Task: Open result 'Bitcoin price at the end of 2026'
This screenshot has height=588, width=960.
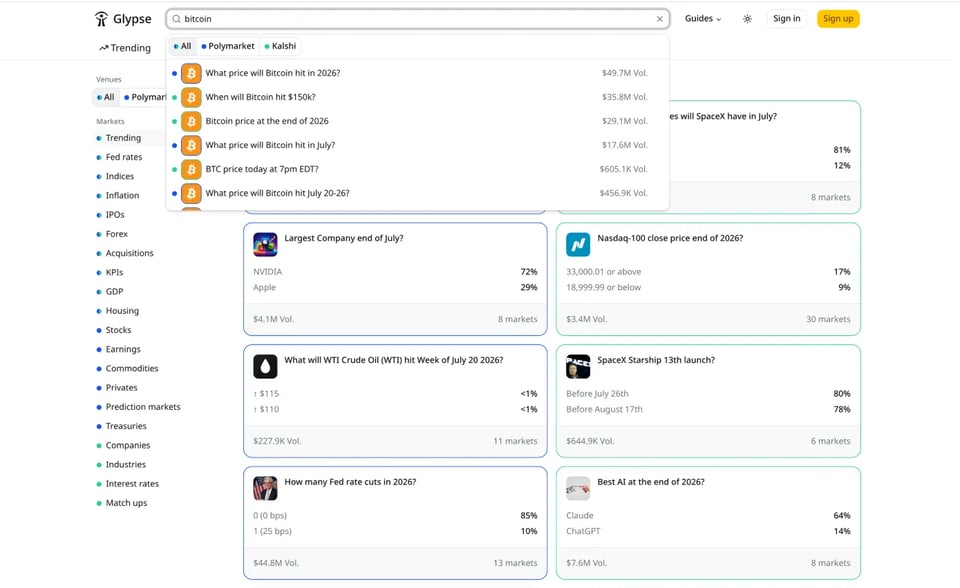Action: [x=418, y=121]
